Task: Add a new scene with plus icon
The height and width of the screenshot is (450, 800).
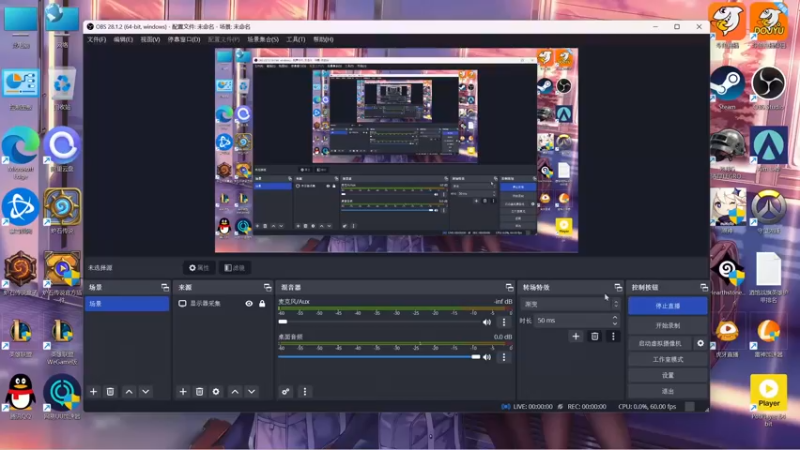Action: [93, 392]
